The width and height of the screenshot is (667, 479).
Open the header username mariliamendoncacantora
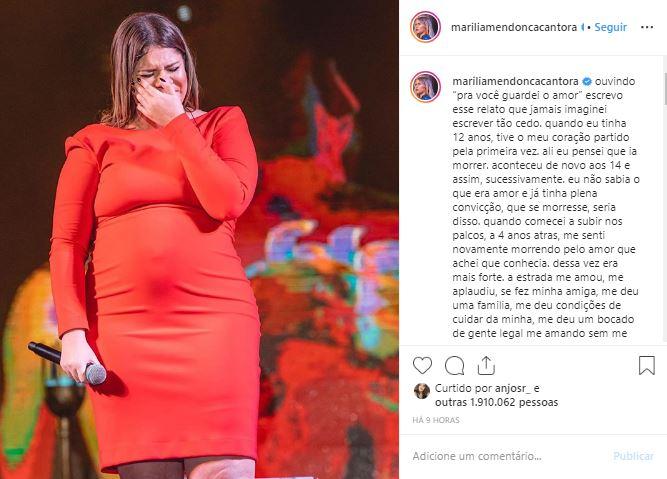click(x=514, y=27)
